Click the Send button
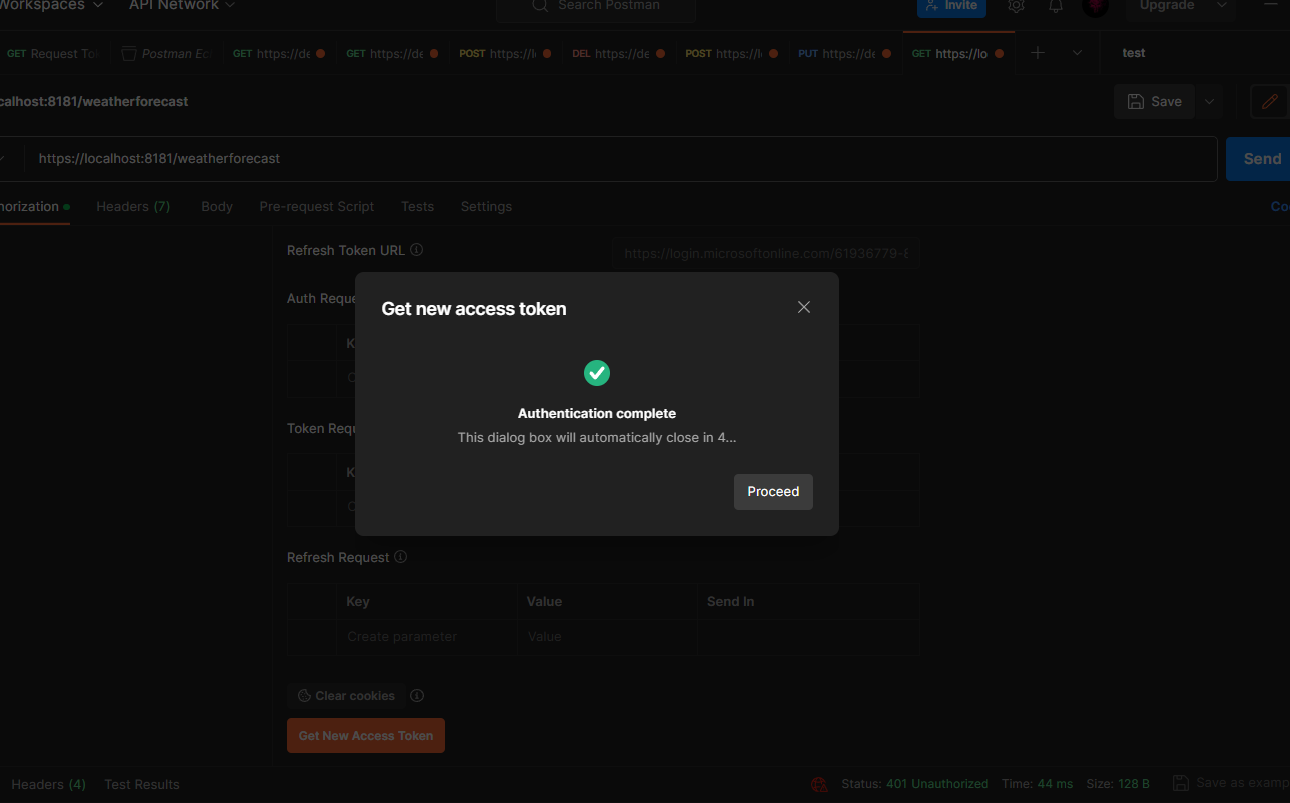 point(1260,159)
